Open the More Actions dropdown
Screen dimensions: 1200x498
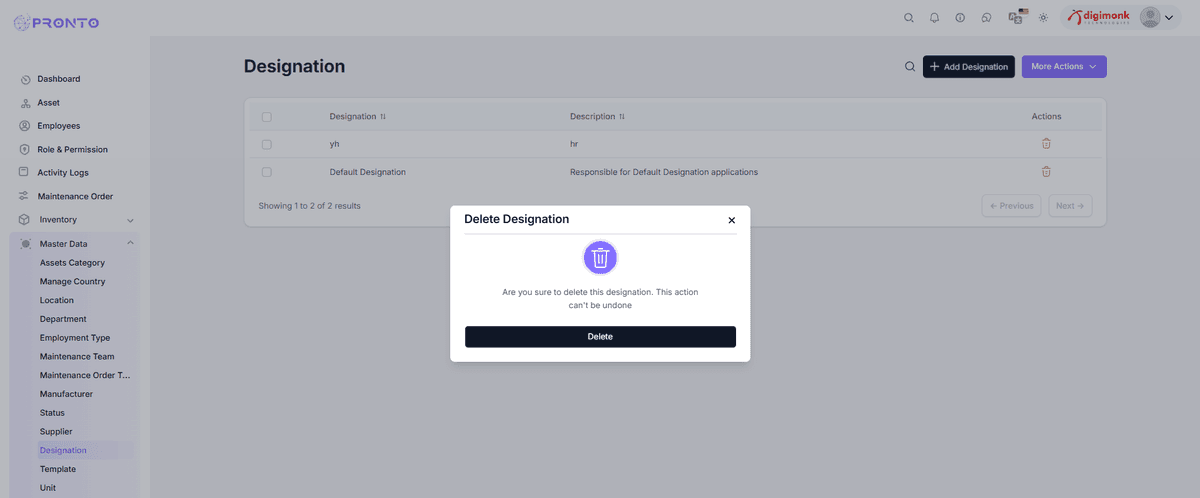coord(1063,67)
